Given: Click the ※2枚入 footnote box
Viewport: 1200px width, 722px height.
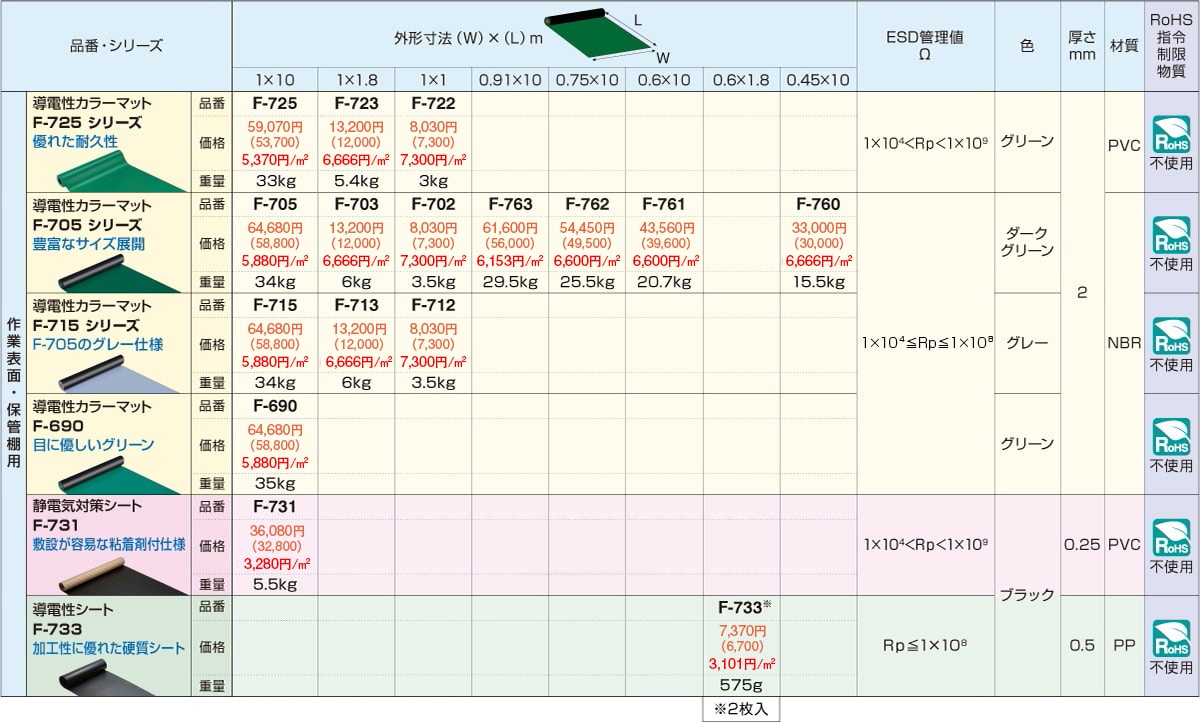Looking at the screenshot, I should (x=741, y=708).
